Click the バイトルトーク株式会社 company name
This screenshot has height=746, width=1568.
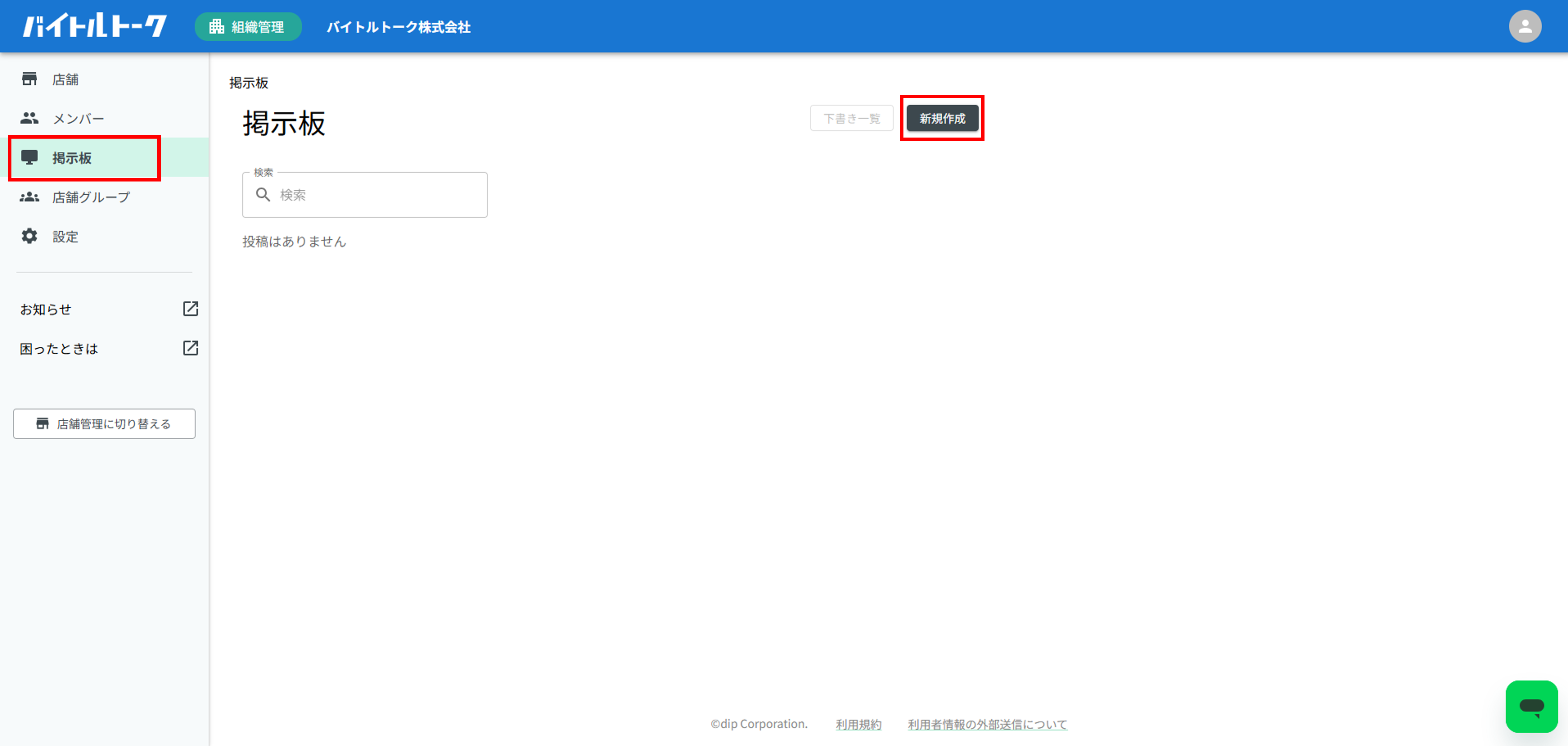(x=399, y=27)
